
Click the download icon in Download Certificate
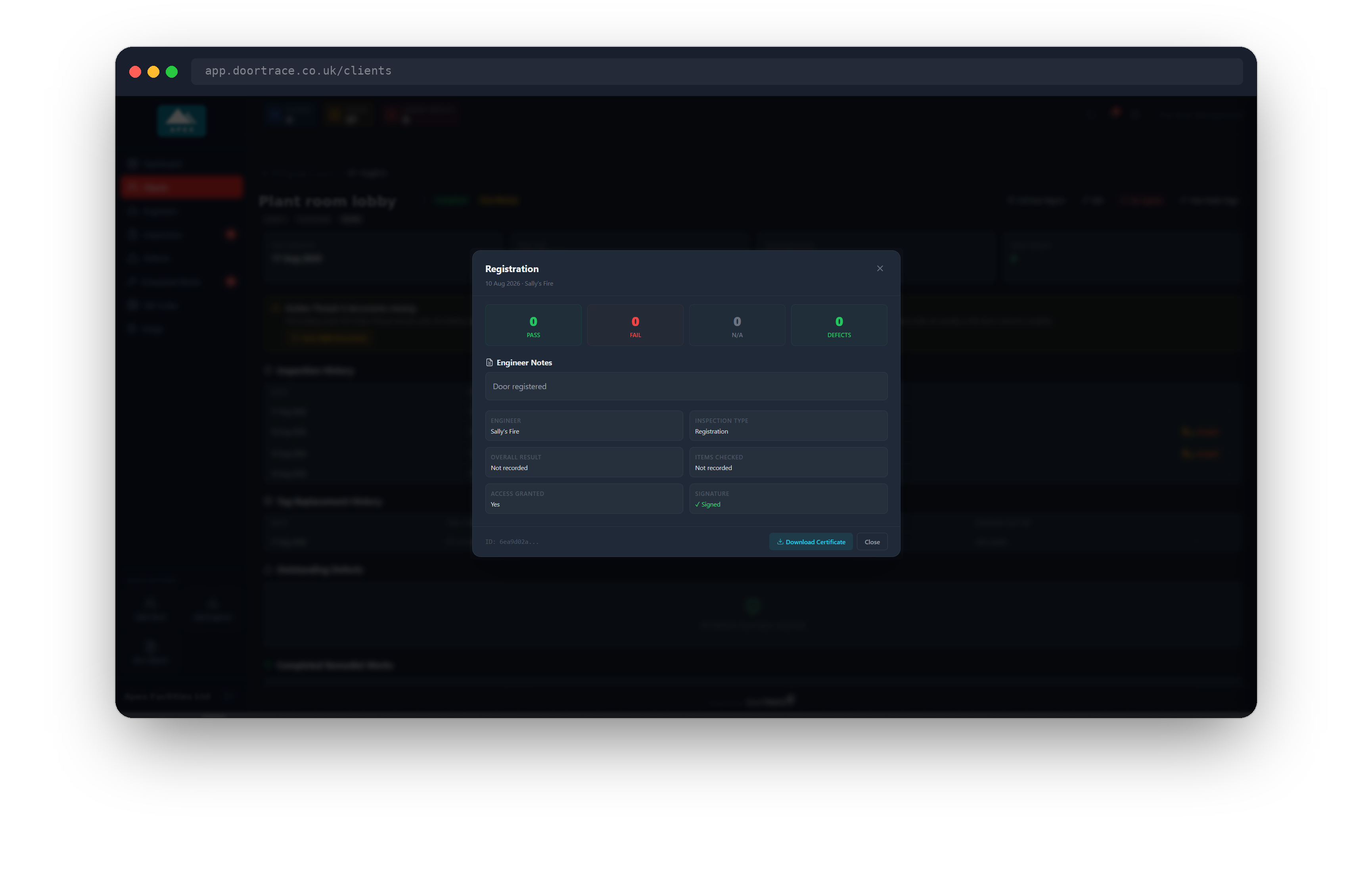point(780,542)
